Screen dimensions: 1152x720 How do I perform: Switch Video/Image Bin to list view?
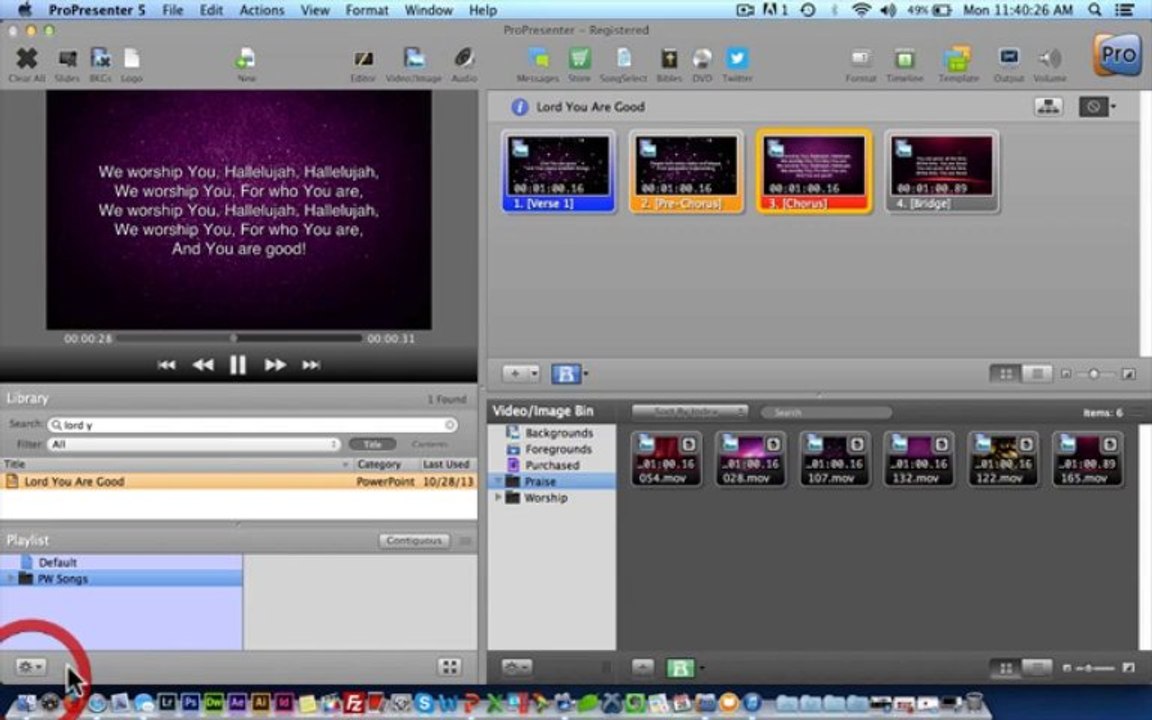click(1037, 668)
